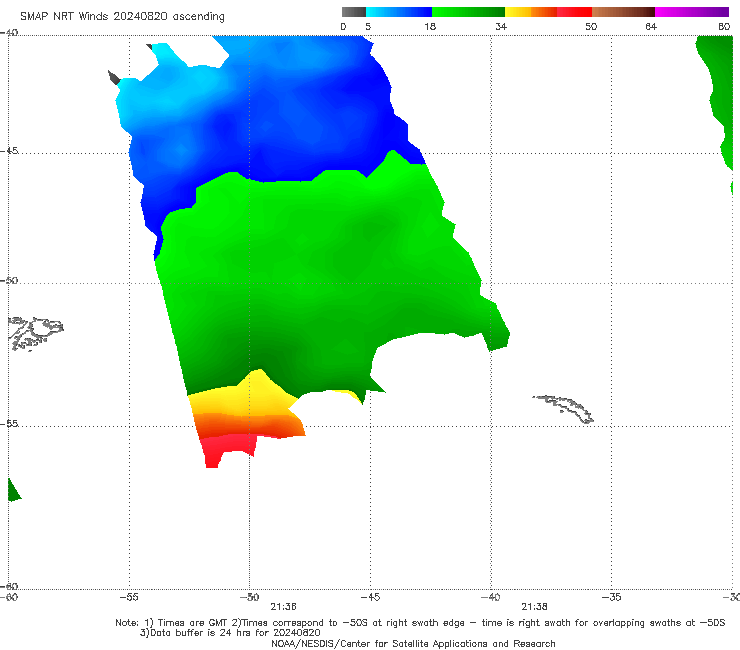Click the magenta-purple segment of the color bar
The height and width of the screenshot is (650, 740).
click(692, 12)
